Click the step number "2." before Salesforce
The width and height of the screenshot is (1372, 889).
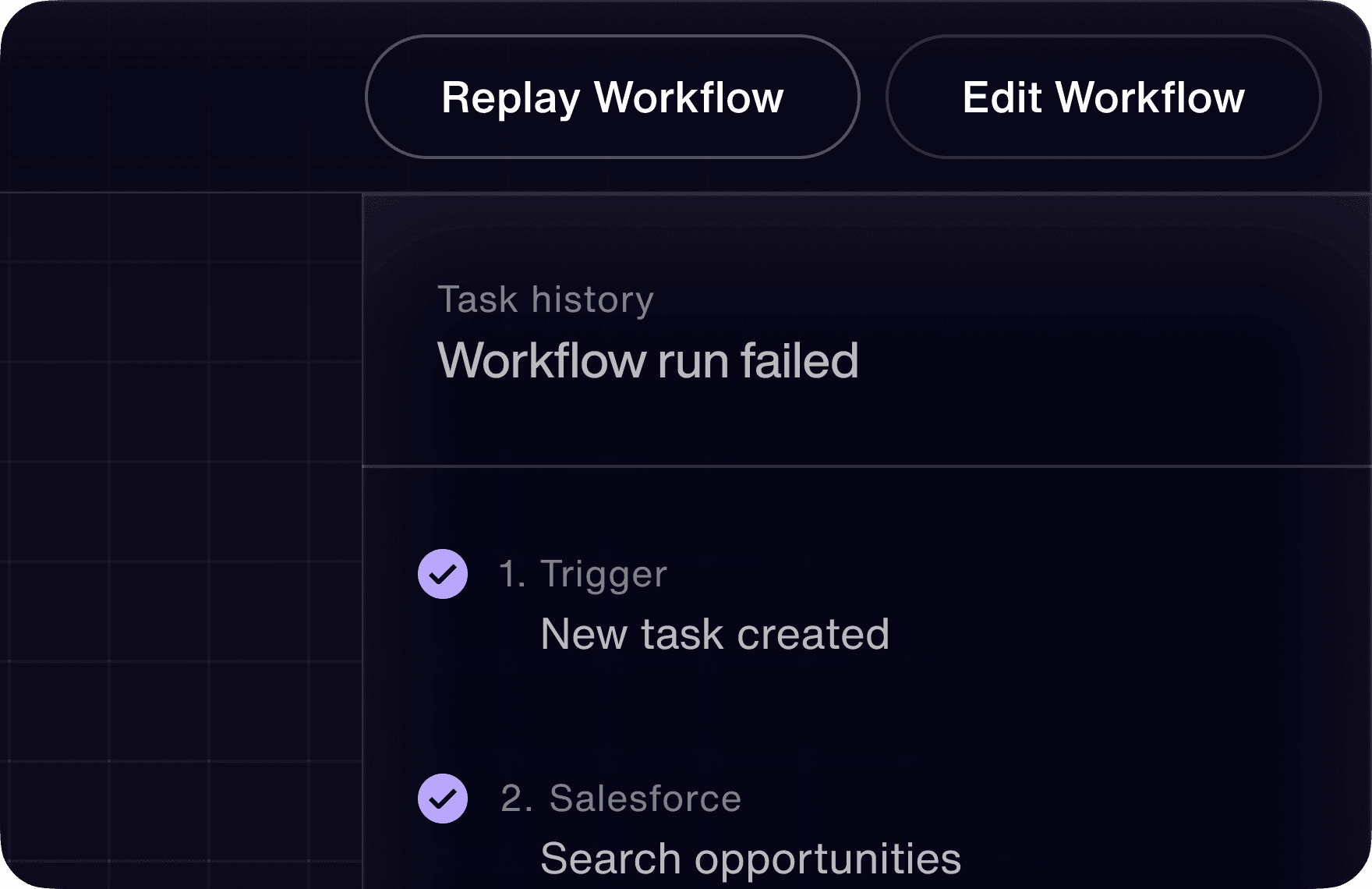[x=517, y=799]
